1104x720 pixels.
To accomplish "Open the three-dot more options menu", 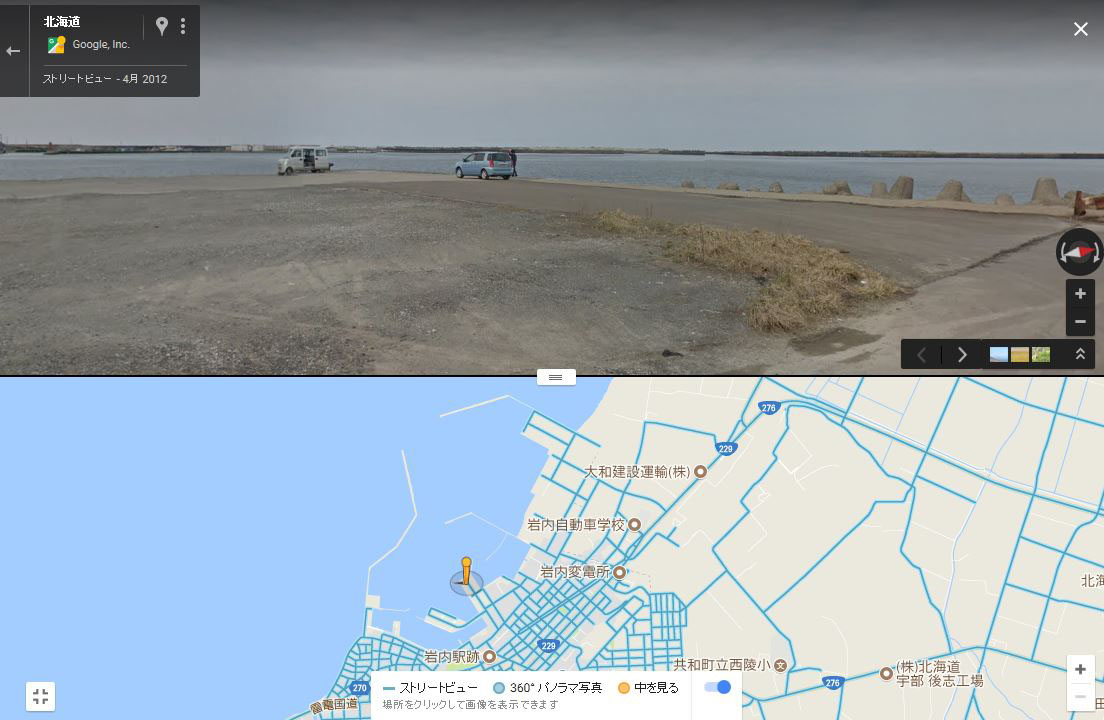I will [x=183, y=26].
